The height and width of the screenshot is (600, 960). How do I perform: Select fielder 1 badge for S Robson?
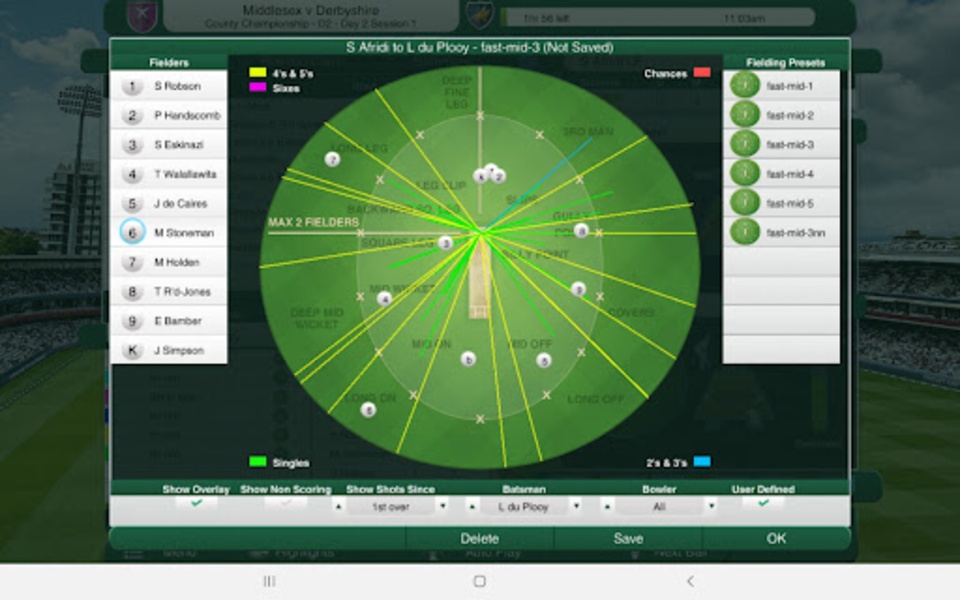(x=132, y=86)
